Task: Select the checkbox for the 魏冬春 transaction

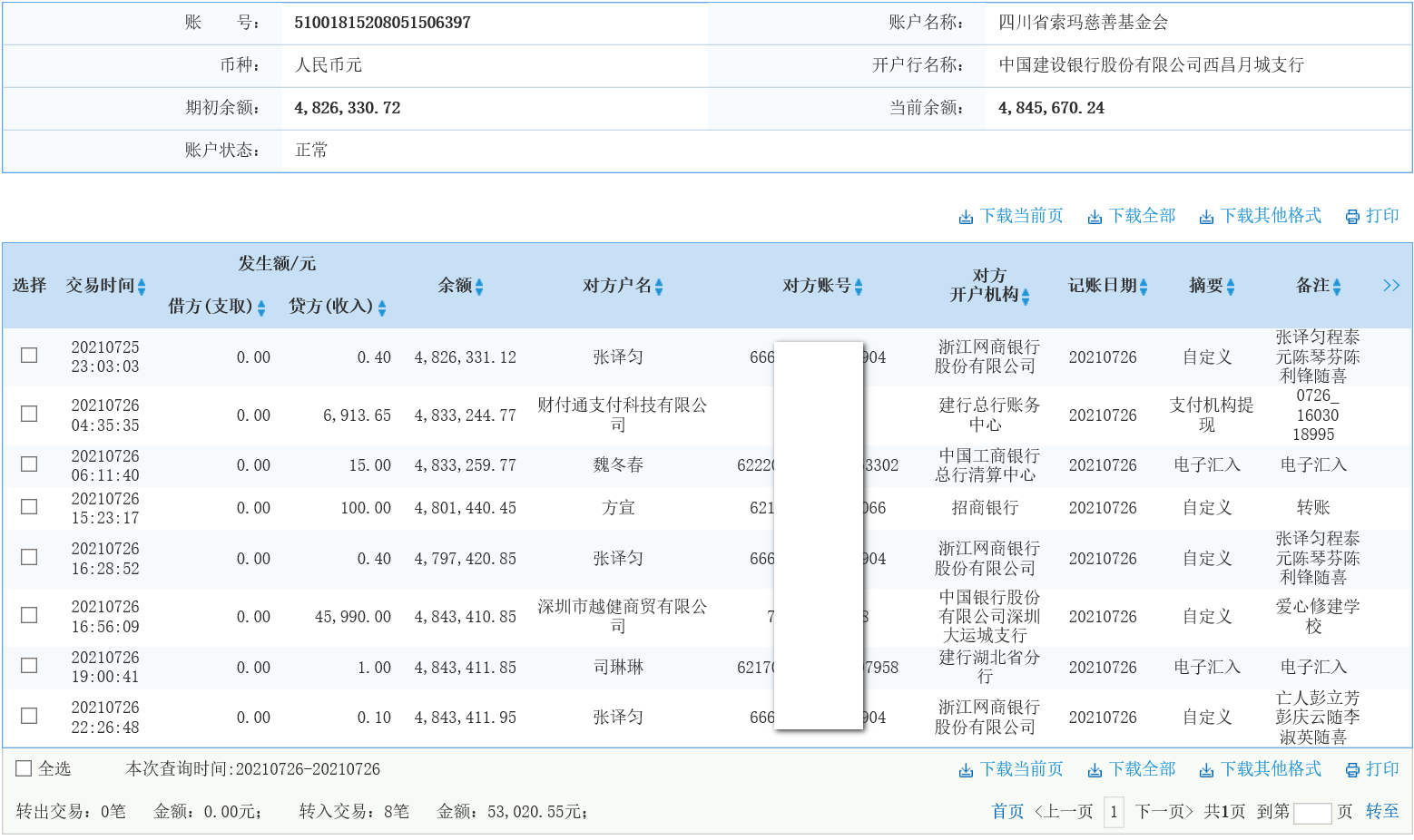Action: click(29, 464)
